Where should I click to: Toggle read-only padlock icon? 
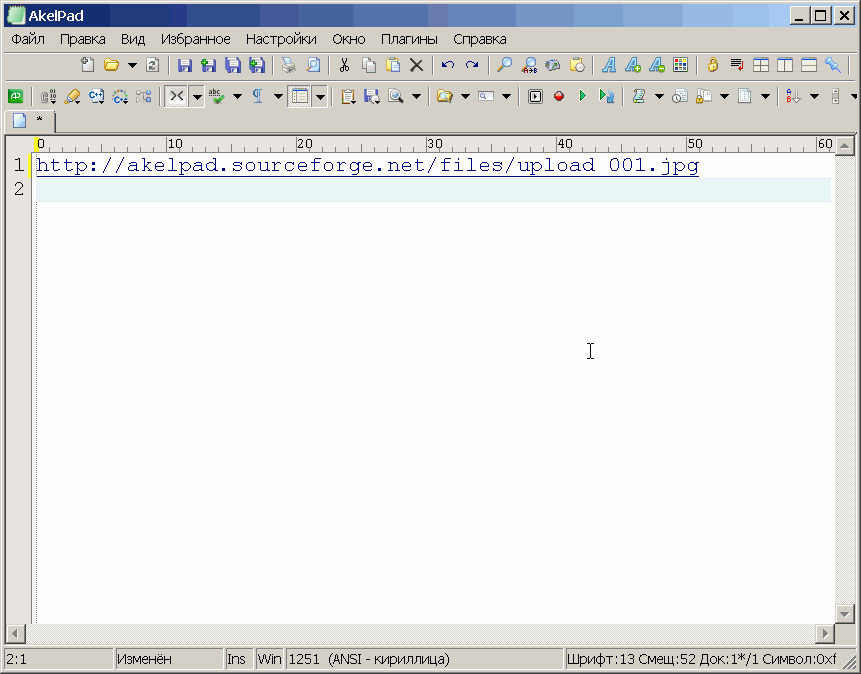click(x=713, y=65)
